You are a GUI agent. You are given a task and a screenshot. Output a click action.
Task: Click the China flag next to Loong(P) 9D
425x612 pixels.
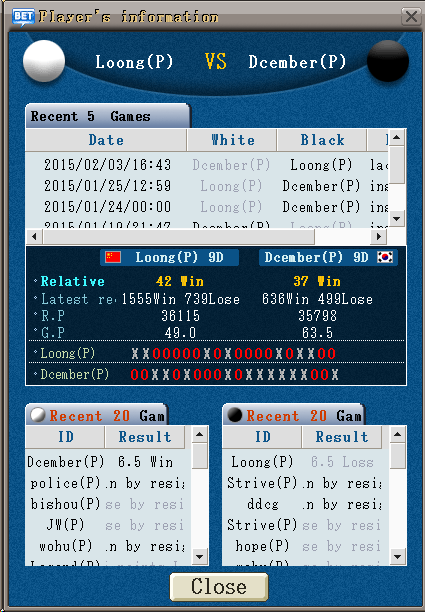113,257
